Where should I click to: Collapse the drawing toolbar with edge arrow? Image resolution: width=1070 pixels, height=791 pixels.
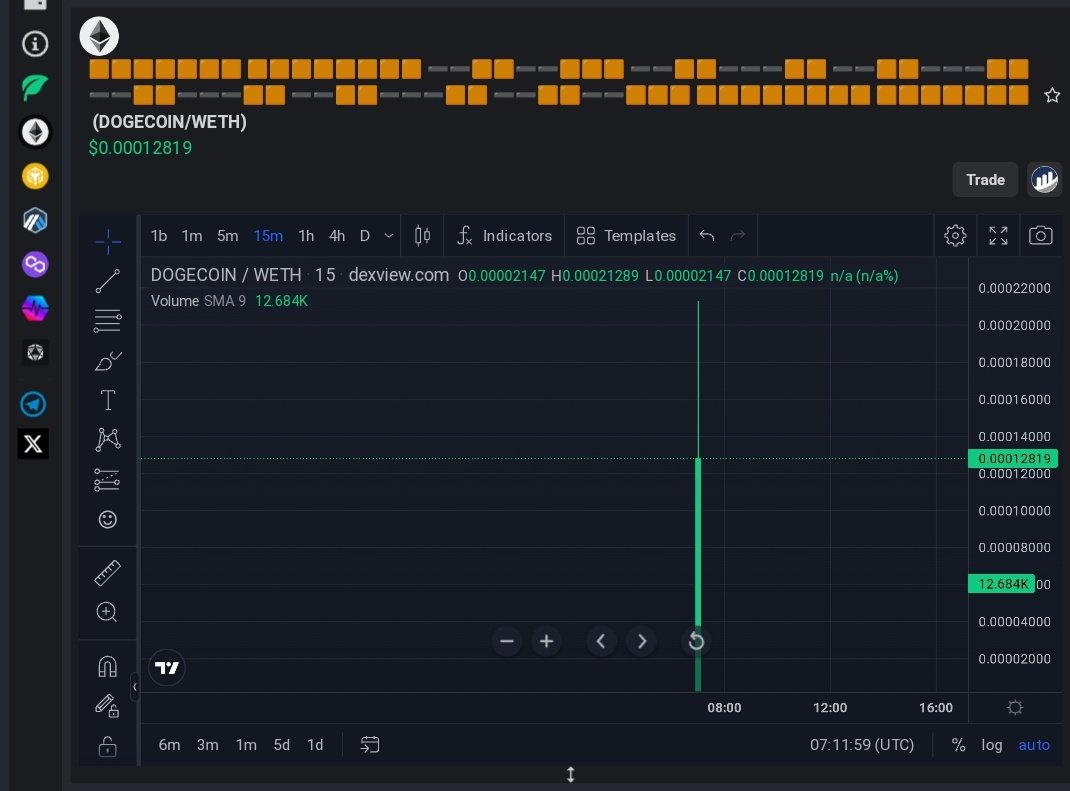[136, 687]
